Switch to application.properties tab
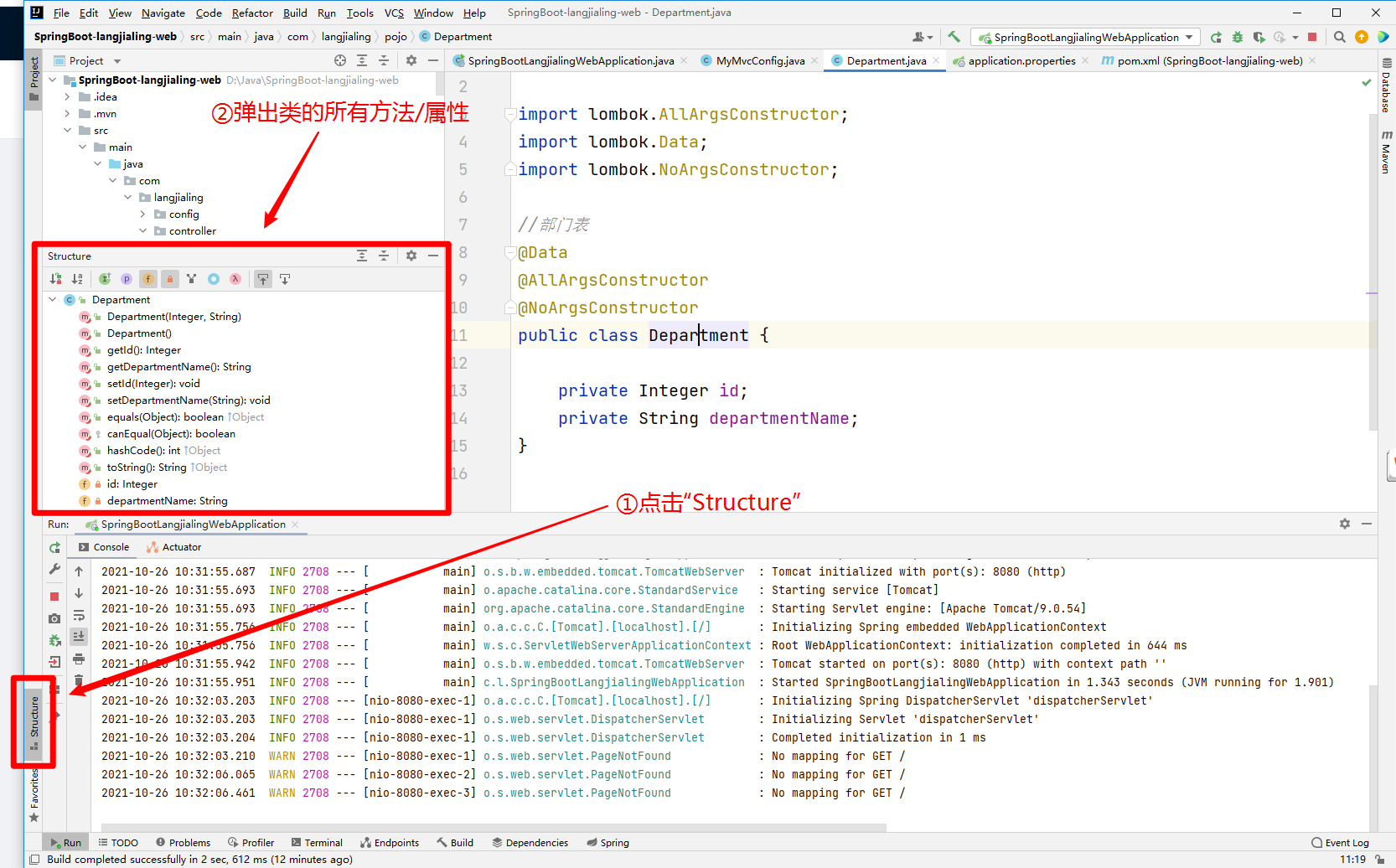This screenshot has width=1396, height=868. coord(1021,60)
